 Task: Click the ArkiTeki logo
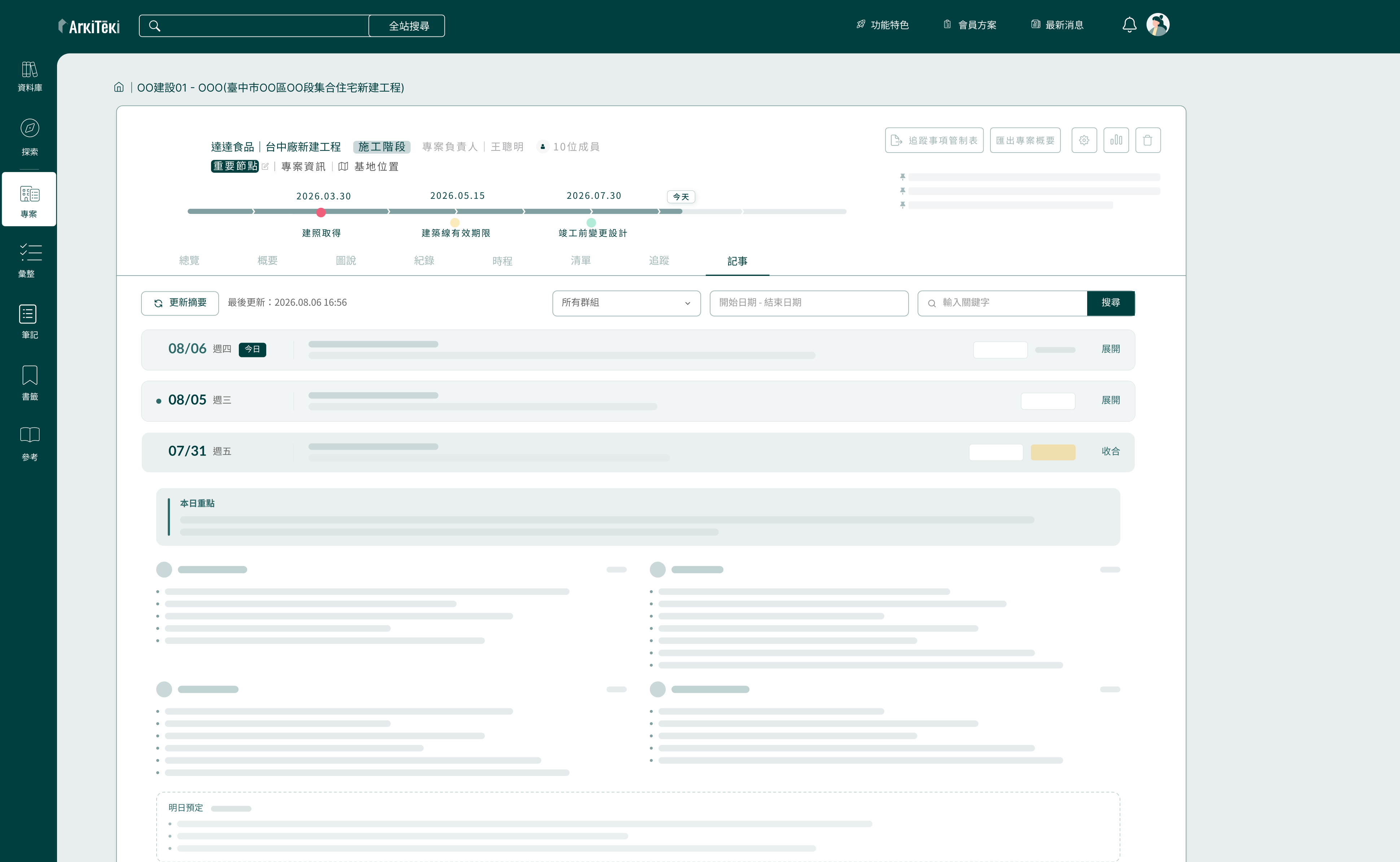tap(89, 26)
